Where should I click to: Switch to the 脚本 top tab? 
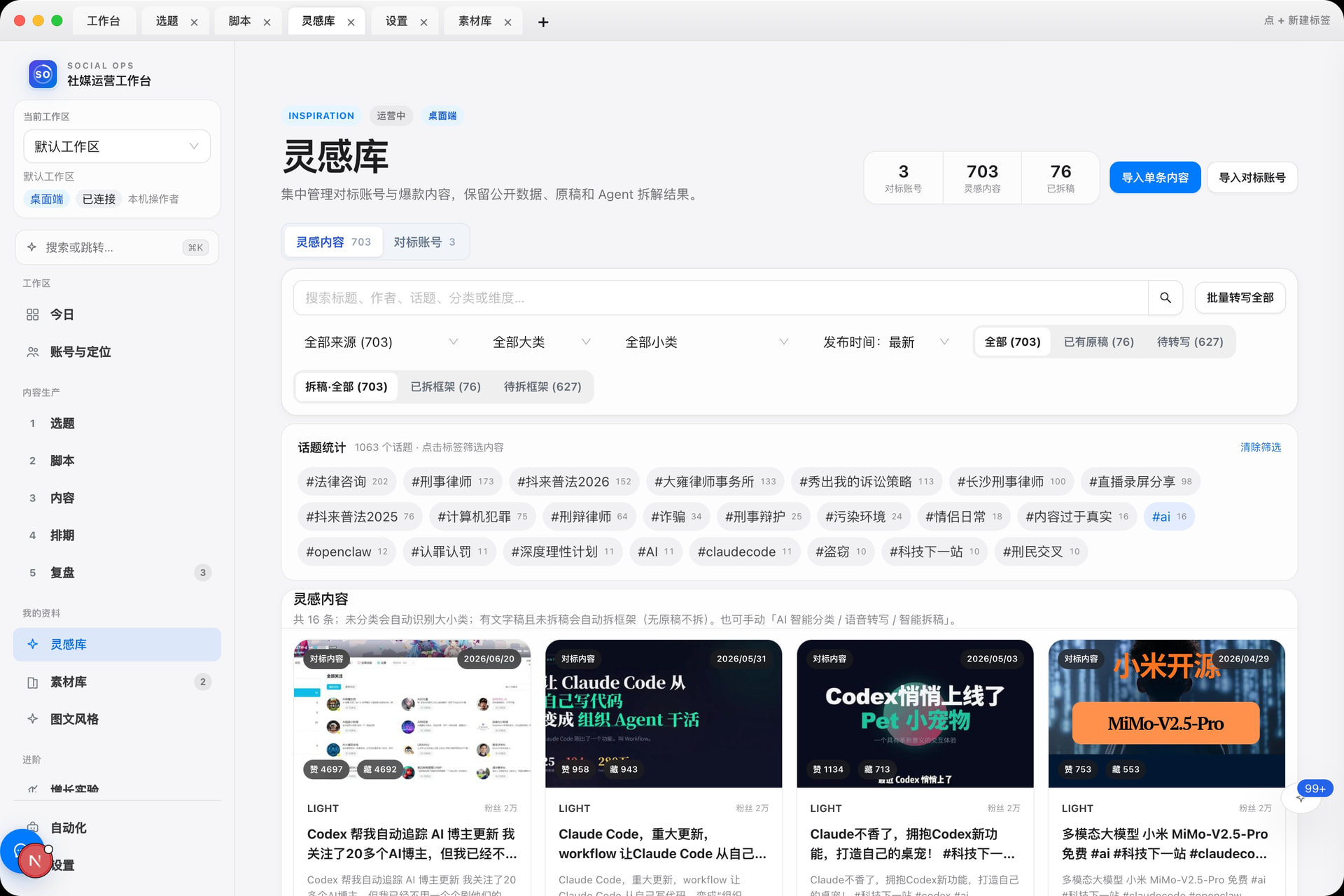239,21
